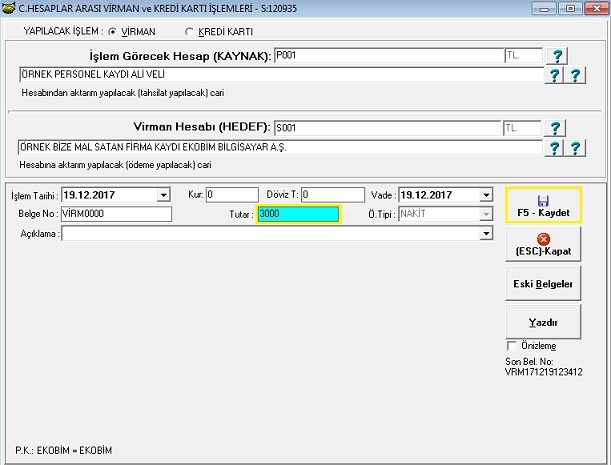Click the first question mark beside ÖRNEK PERSONEL KAYDI ALİ VELİ
Screen dimensions: 611x465
click(x=554, y=75)
